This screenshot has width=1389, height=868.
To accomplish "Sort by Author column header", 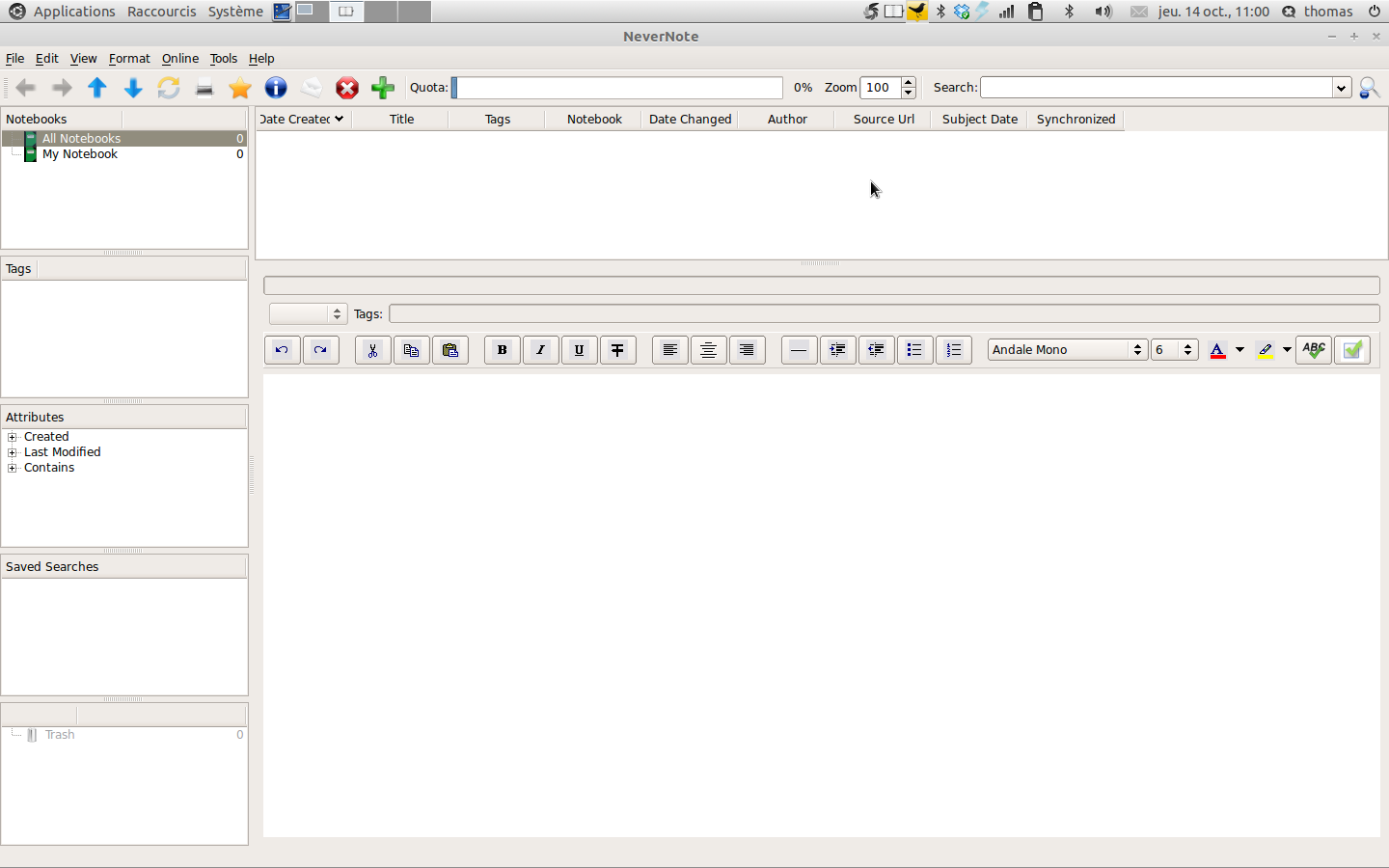I will (787, 120).
